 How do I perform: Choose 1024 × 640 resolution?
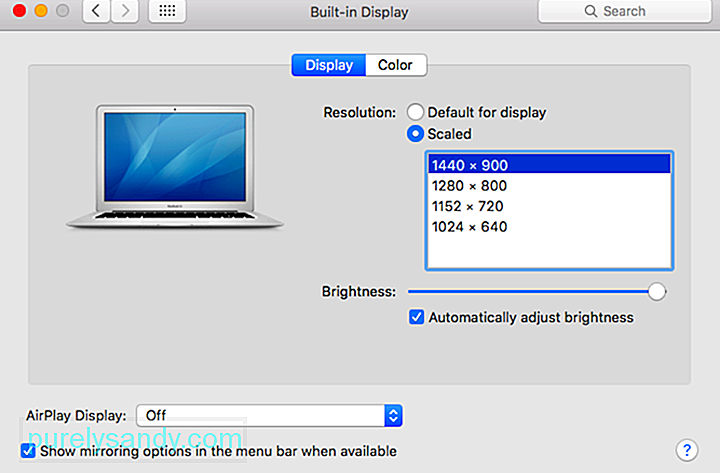click(x=549, y=227)
